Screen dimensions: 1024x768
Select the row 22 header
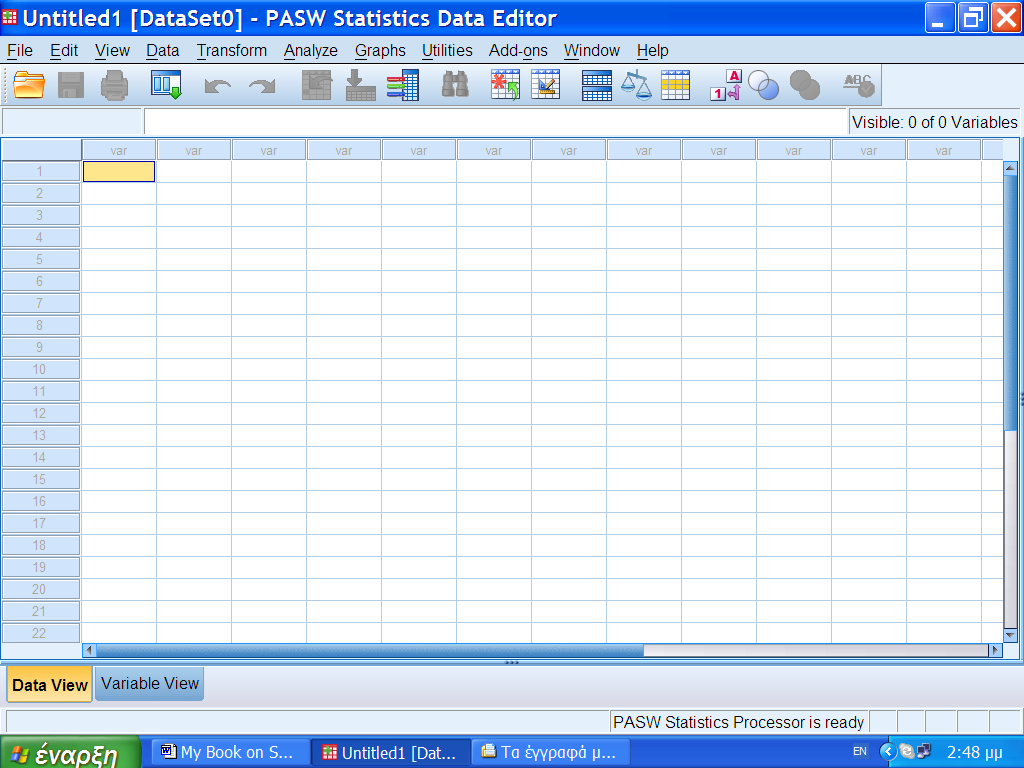40,633
